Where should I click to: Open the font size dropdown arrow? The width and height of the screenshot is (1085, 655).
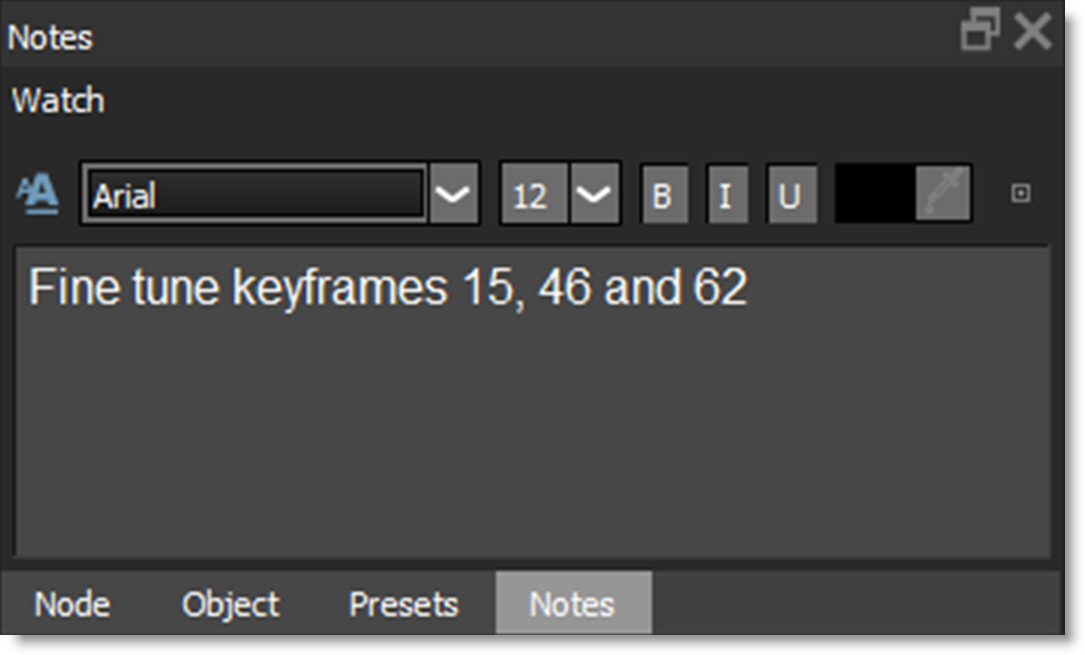[595, 194]
